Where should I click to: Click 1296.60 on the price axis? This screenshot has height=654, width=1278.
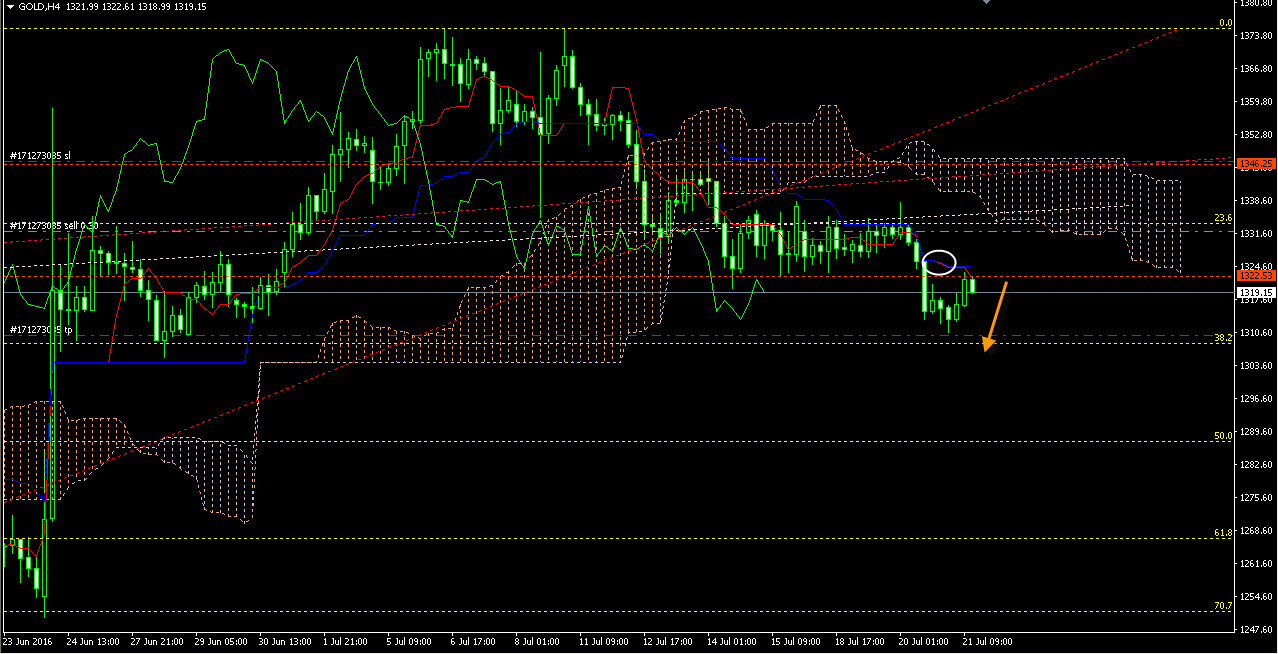(x=1257, y=399)
